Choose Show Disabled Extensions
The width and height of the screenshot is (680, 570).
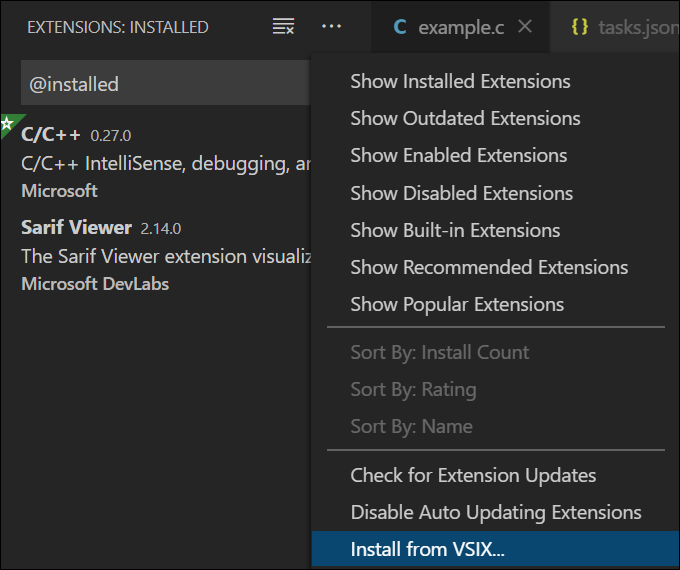(x=461, y=193)
